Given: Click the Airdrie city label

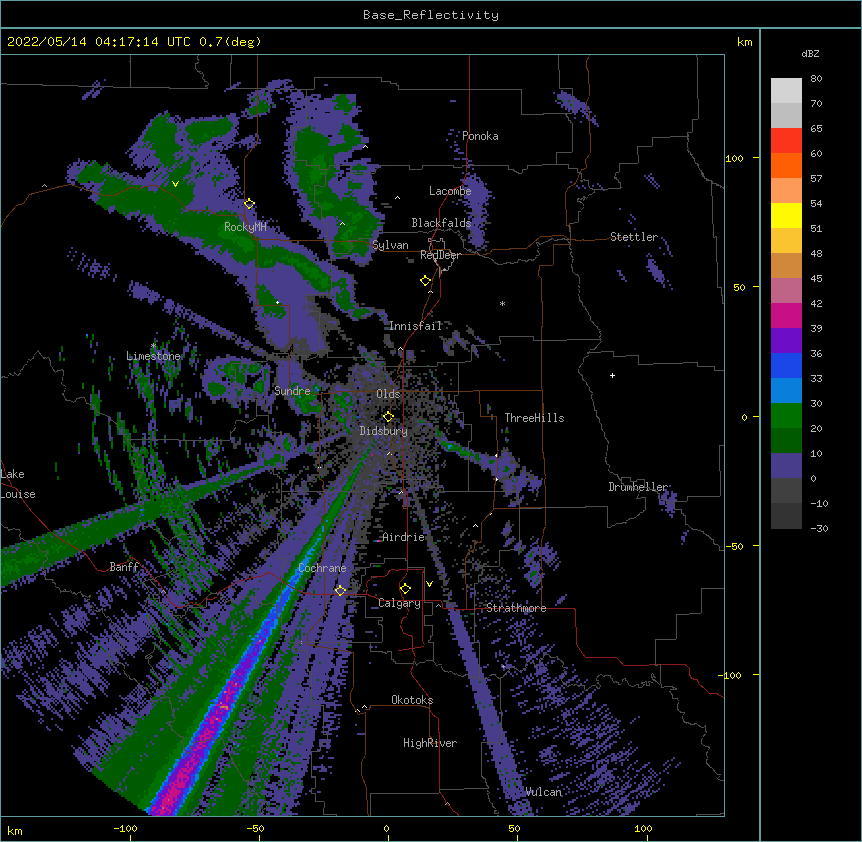Looking at the screenshot, I should tap(404, 537).
